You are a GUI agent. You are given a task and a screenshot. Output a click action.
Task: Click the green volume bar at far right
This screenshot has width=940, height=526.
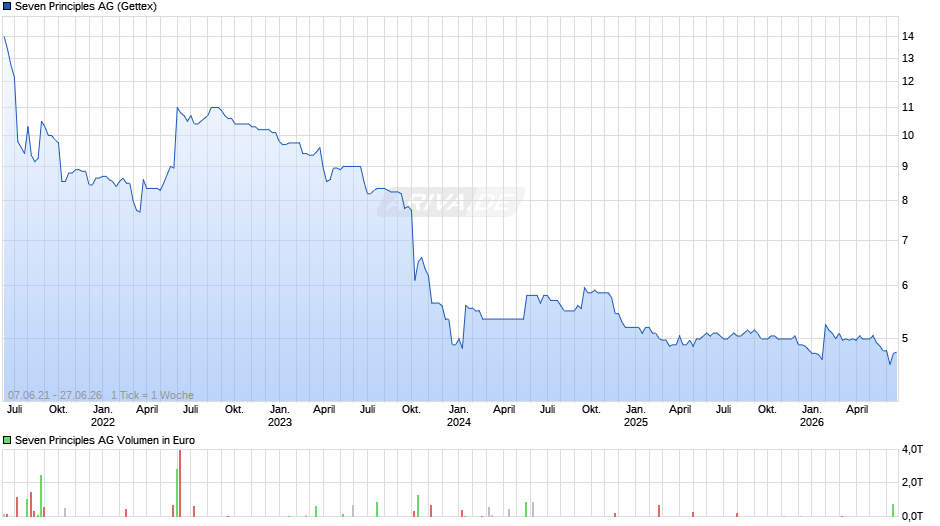point(893,510)
